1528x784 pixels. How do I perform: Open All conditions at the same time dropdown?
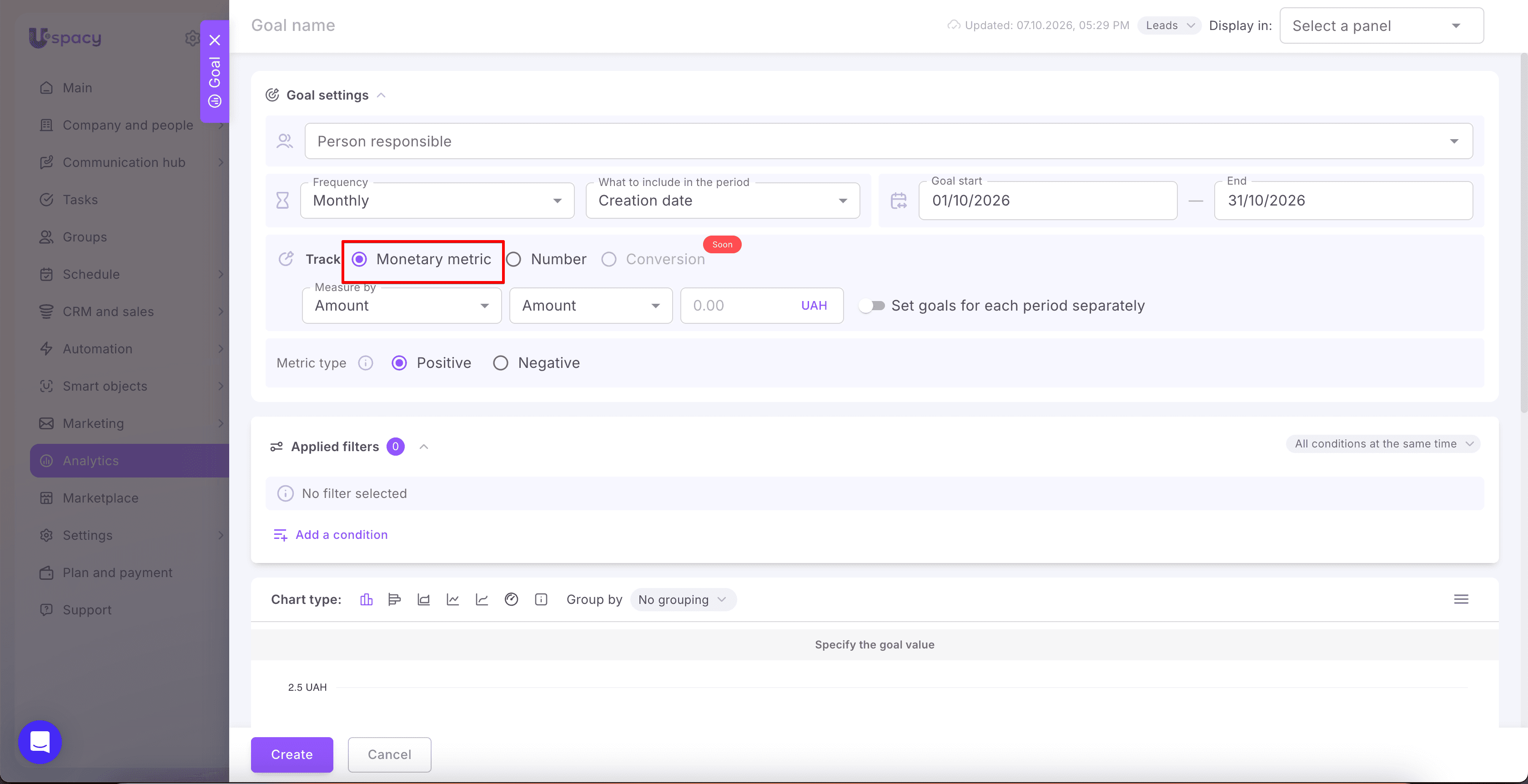pos(1382,443)
